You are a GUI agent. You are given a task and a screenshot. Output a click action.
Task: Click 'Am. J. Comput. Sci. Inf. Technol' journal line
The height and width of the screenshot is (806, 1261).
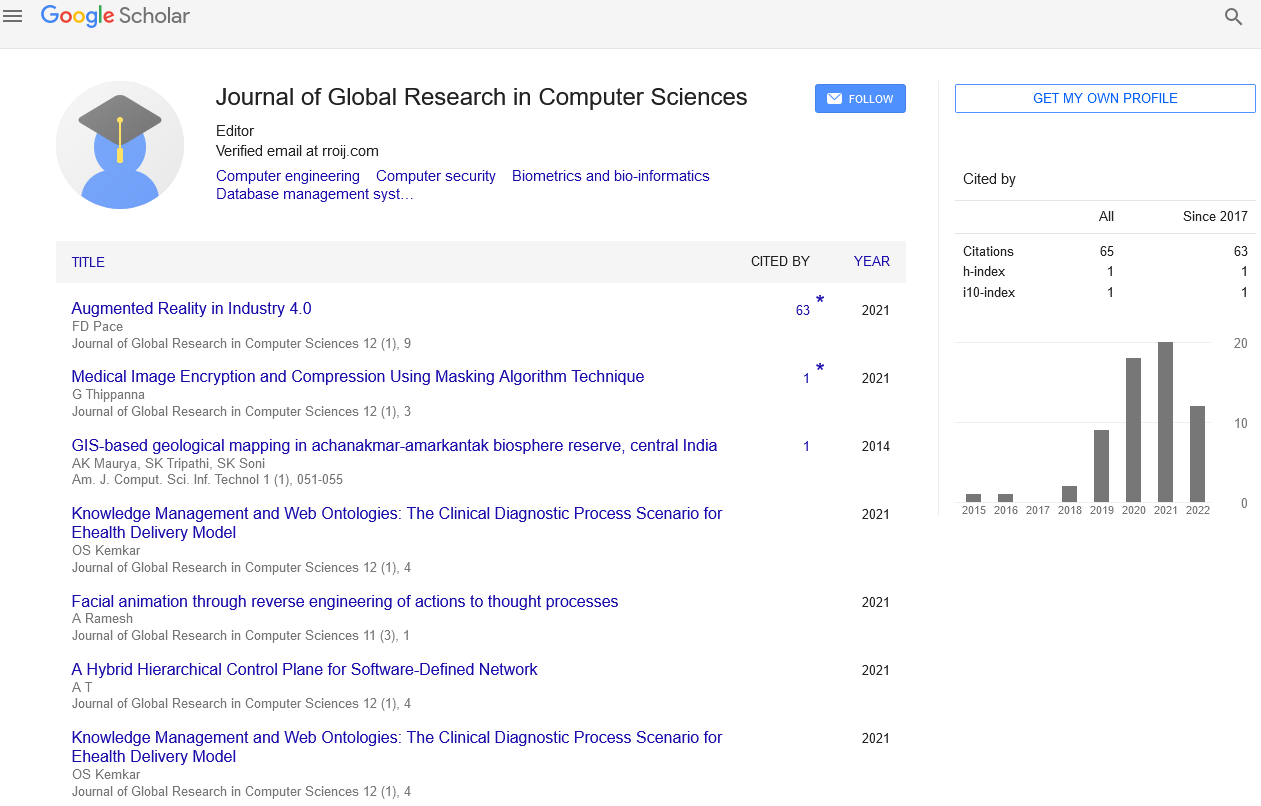(x=208, y=480)
